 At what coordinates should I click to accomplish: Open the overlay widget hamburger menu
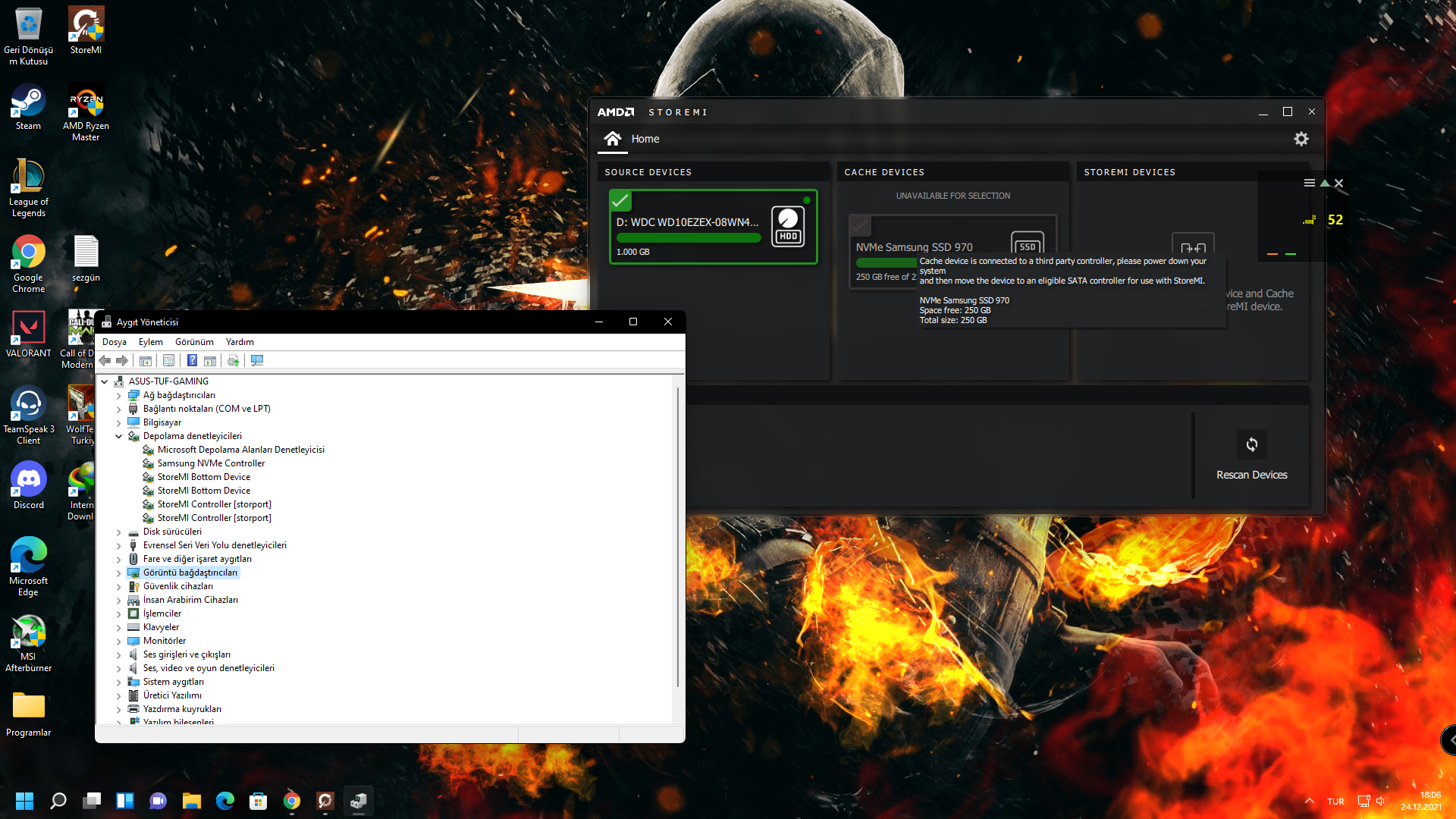coord(1309,183)
